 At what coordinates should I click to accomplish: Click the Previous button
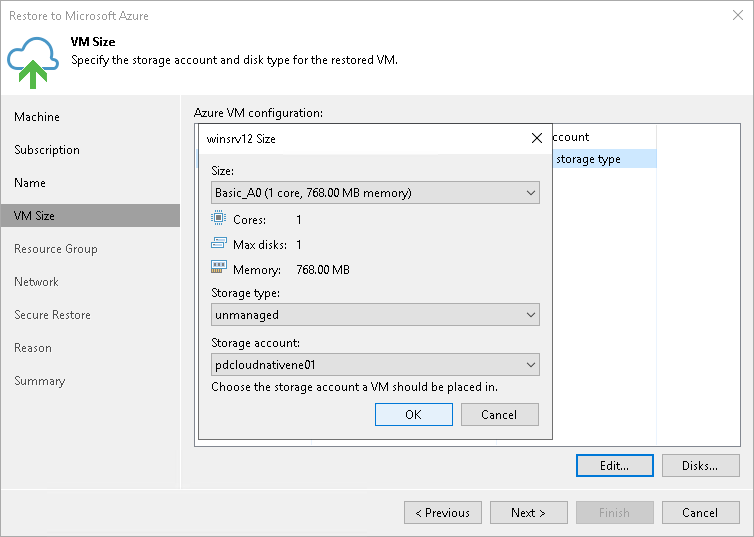tap(443, 512)
